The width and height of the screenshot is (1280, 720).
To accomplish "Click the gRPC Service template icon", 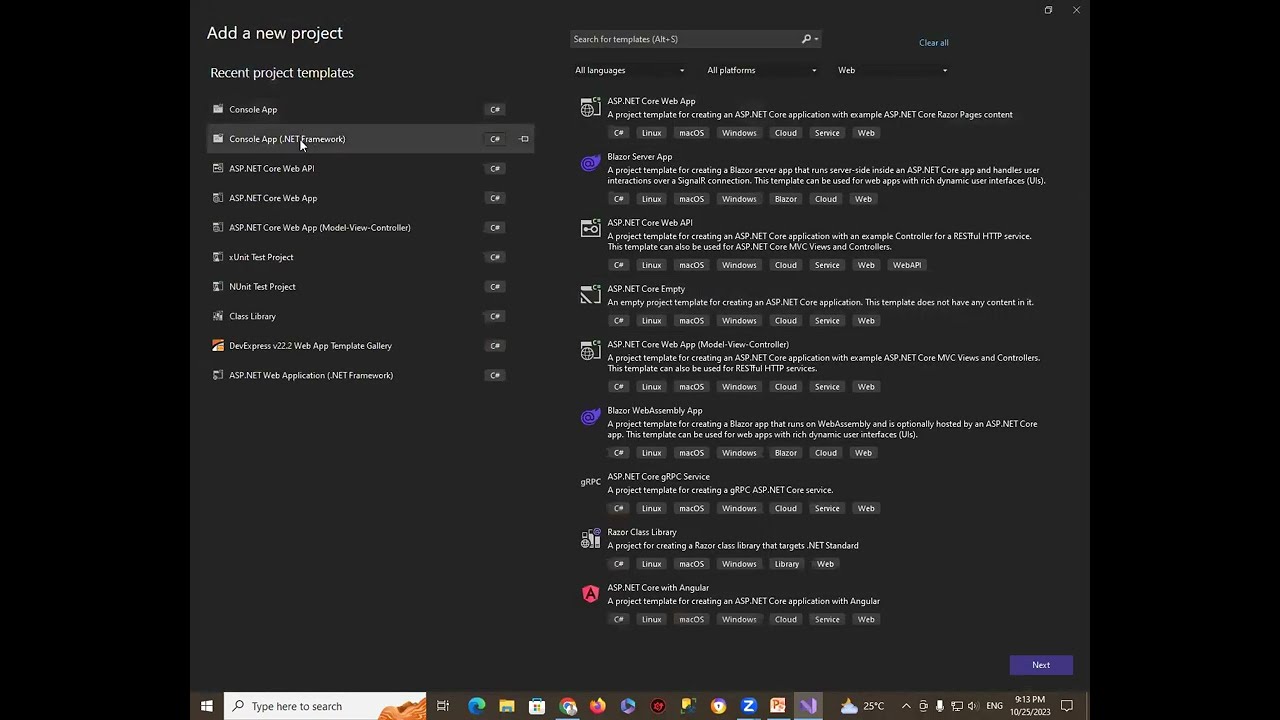I will pos(590,482).
